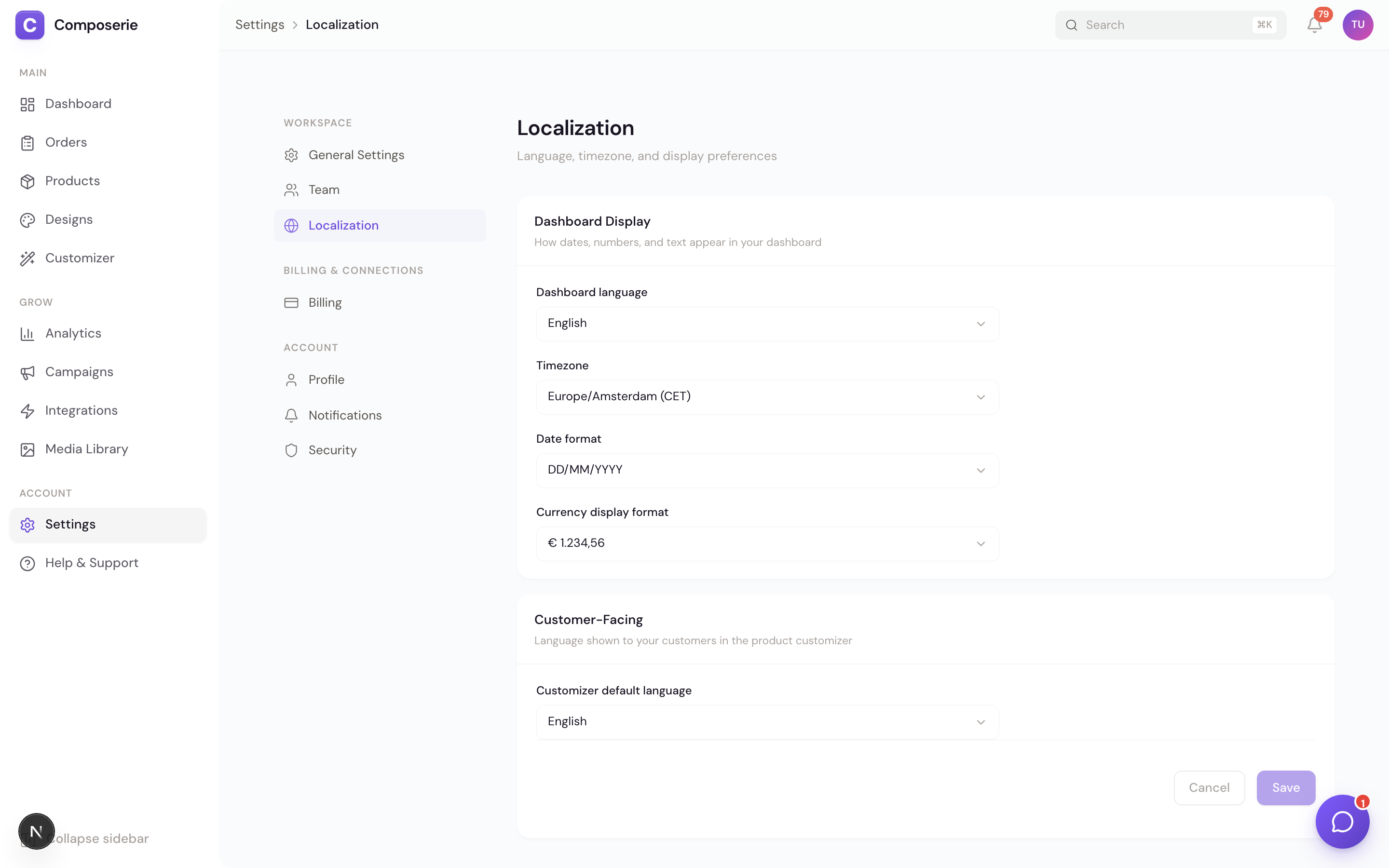Cancel the localization changes
Viewport: 1389px width, 868px height.
click(1209, 787)
